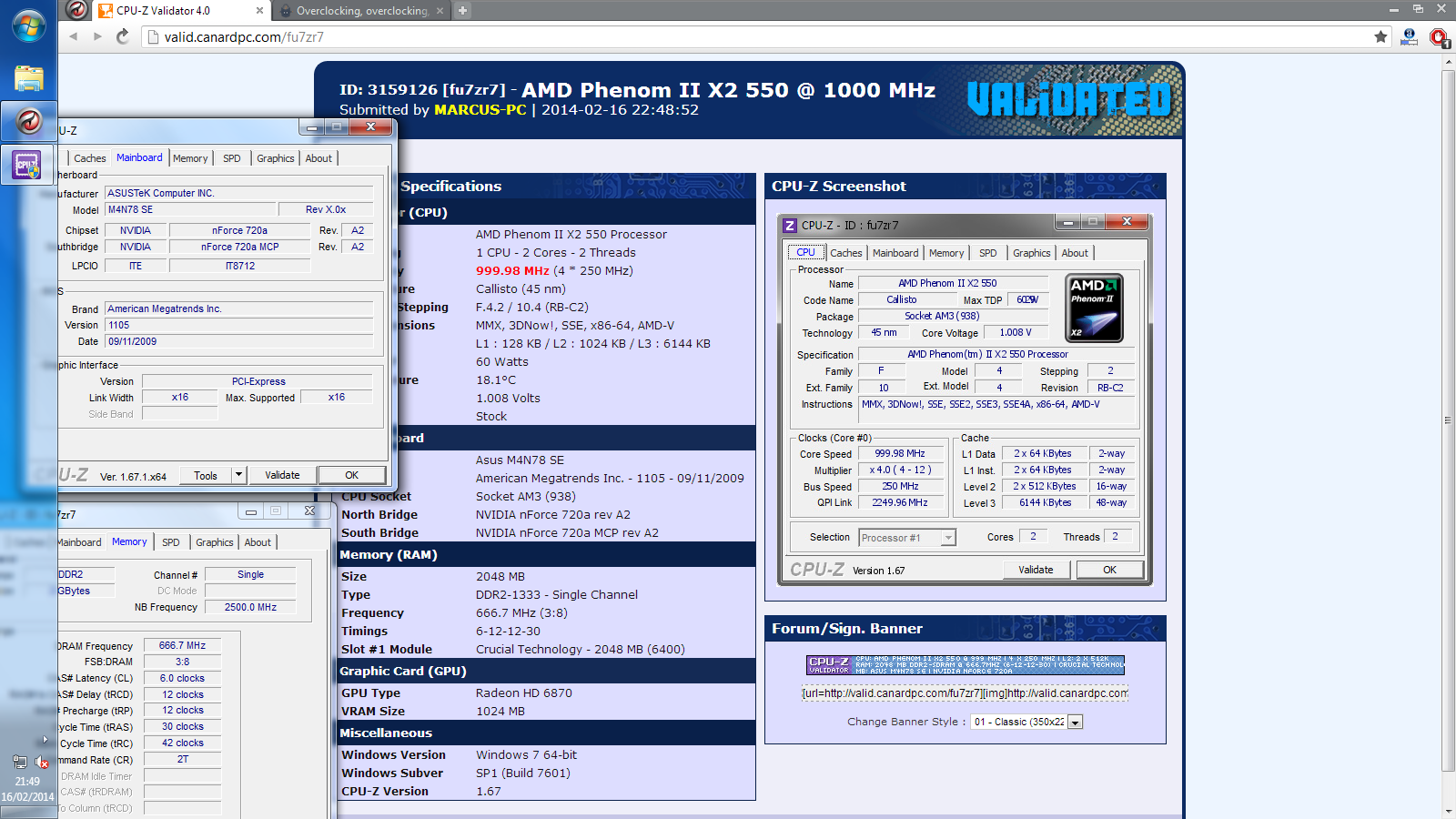The image size is (1456, 819).
Task: Open Graphics tab in lower CPU-Z window
Action: click(x=215, y=542)
